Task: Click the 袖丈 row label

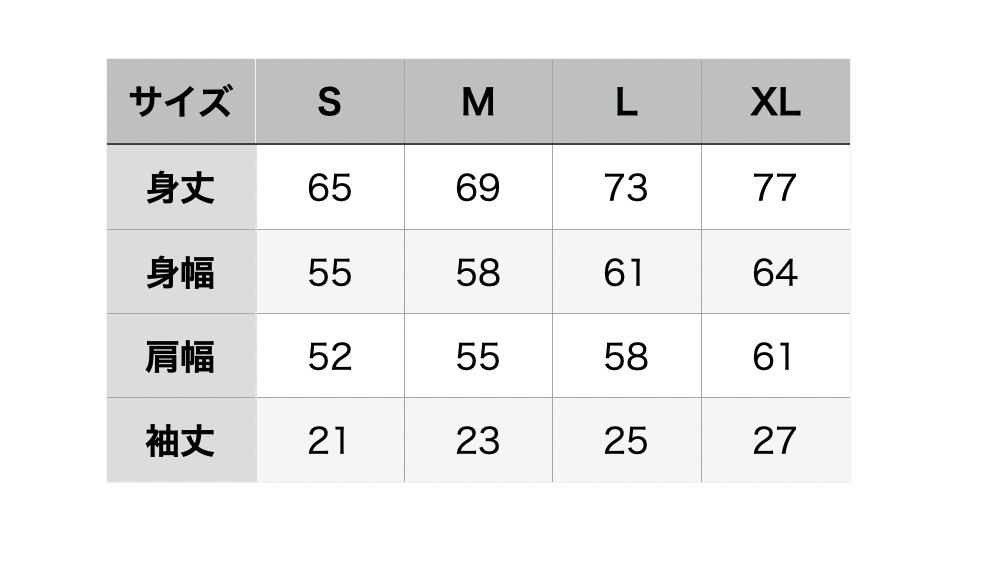Action: (180, 441)
